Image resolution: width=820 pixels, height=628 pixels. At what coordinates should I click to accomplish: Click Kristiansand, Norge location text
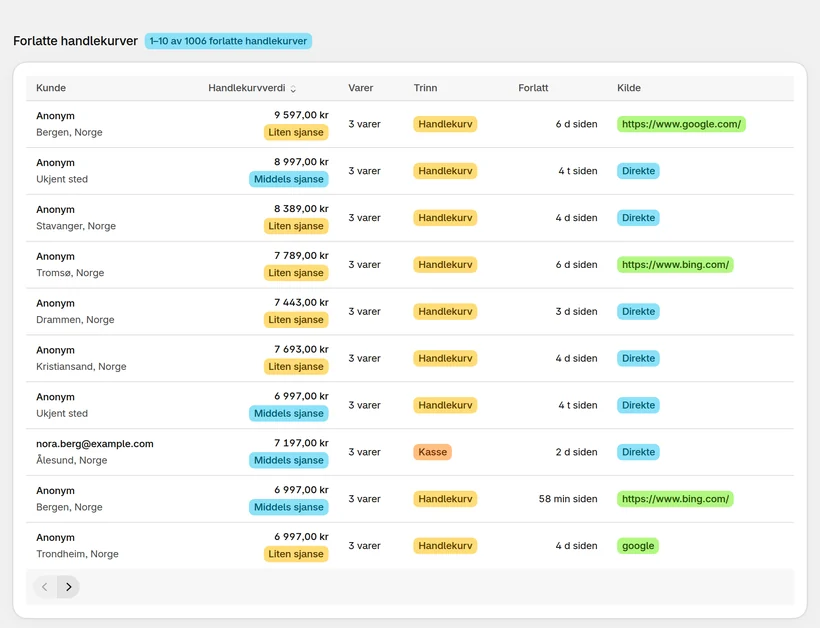click(x=81, y=367)
